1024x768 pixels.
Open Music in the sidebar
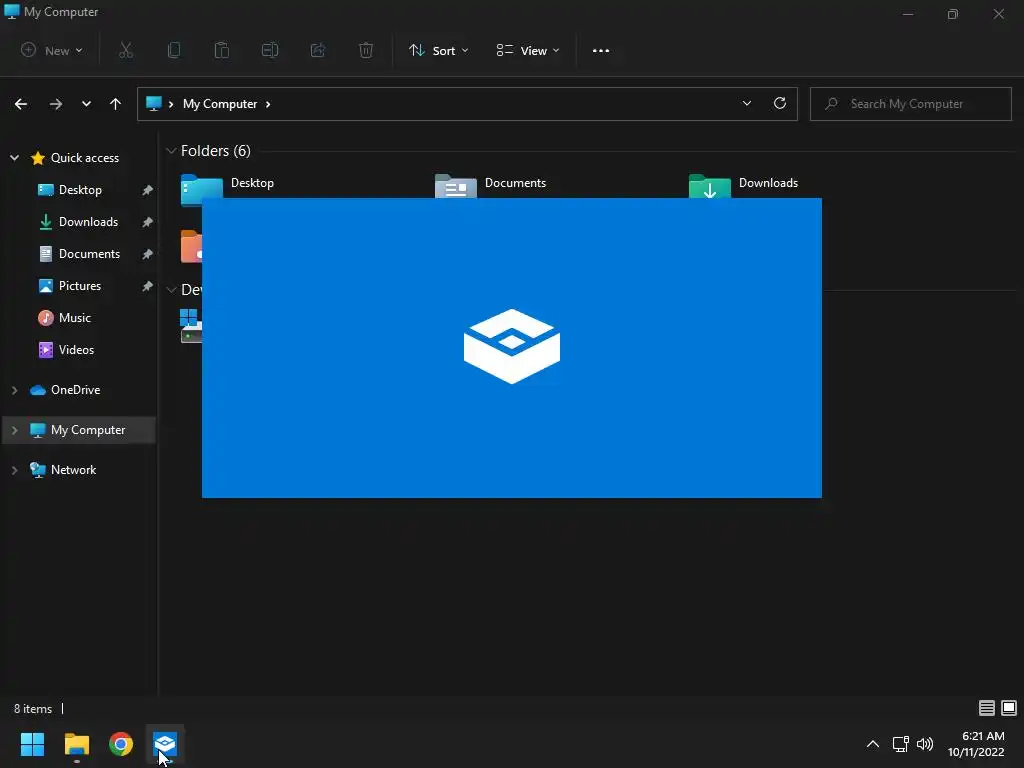pyautogui.click(x=74, y=318)
